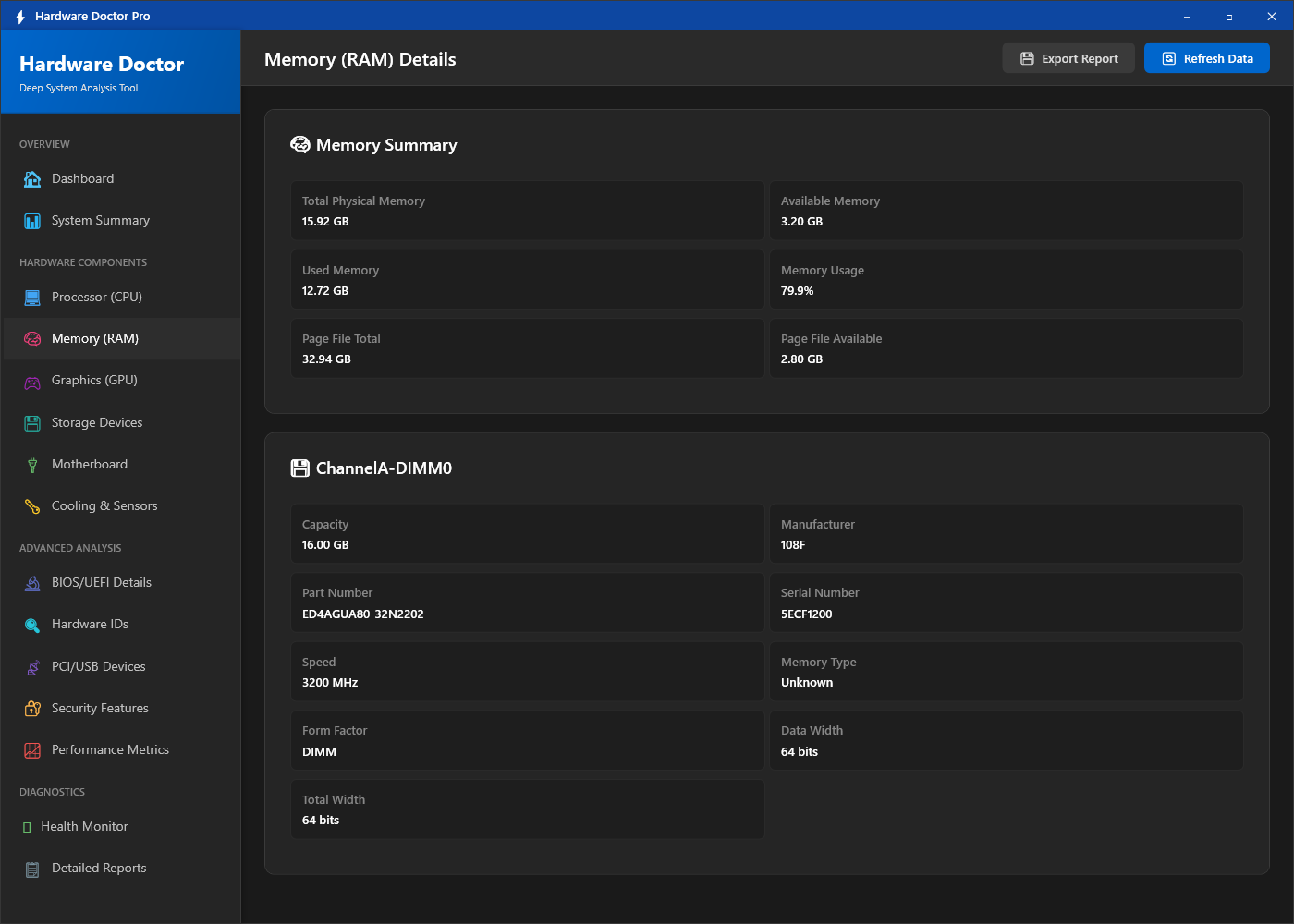Open the Dashboard page

122,179
